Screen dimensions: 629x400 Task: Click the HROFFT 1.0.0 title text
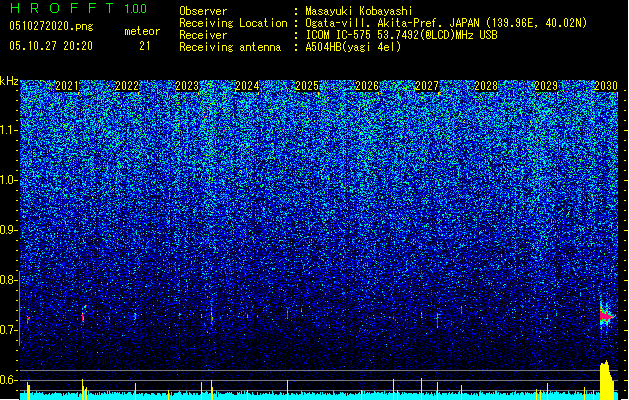(x=78, y=8)
